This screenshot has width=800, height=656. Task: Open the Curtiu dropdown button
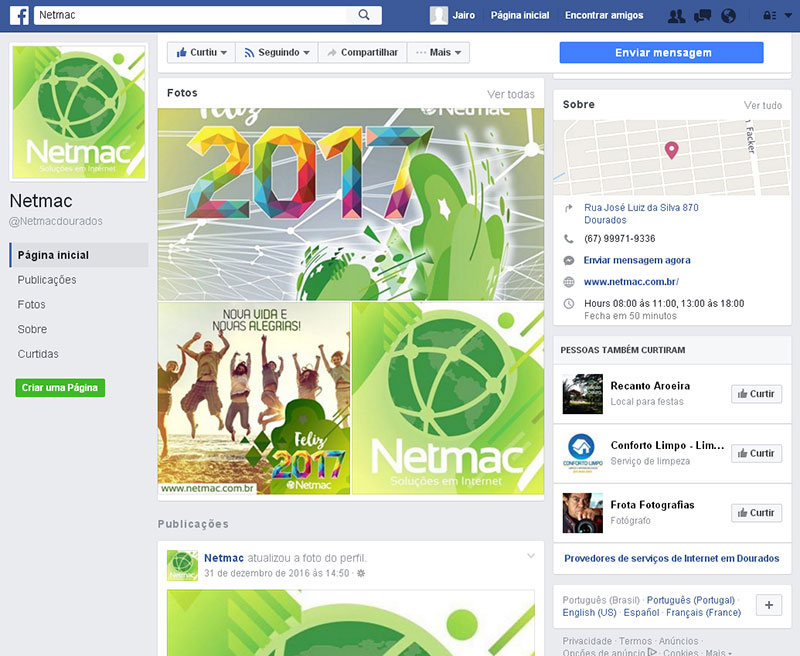click(x=201, y=53)
